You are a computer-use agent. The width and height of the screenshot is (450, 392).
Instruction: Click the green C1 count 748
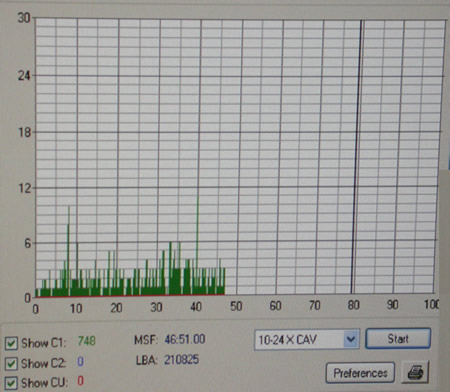pos(87,341)
